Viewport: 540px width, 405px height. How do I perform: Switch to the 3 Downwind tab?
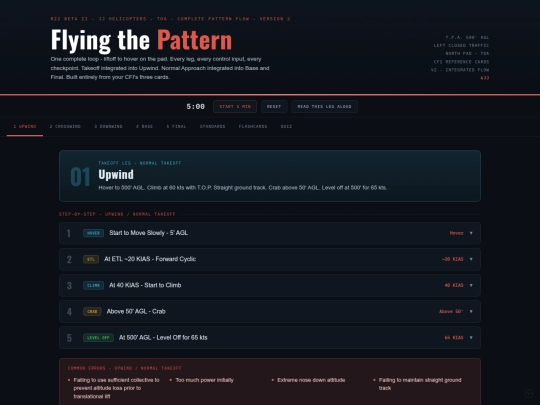coord(108,127)
